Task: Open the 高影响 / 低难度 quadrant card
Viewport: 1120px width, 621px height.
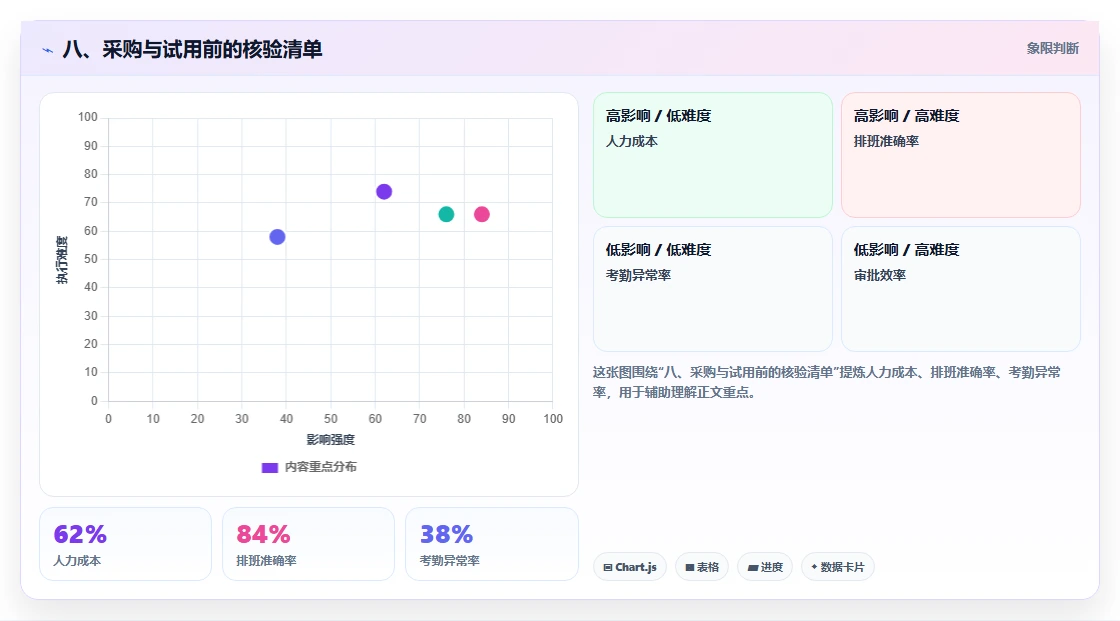Action: 713,155
